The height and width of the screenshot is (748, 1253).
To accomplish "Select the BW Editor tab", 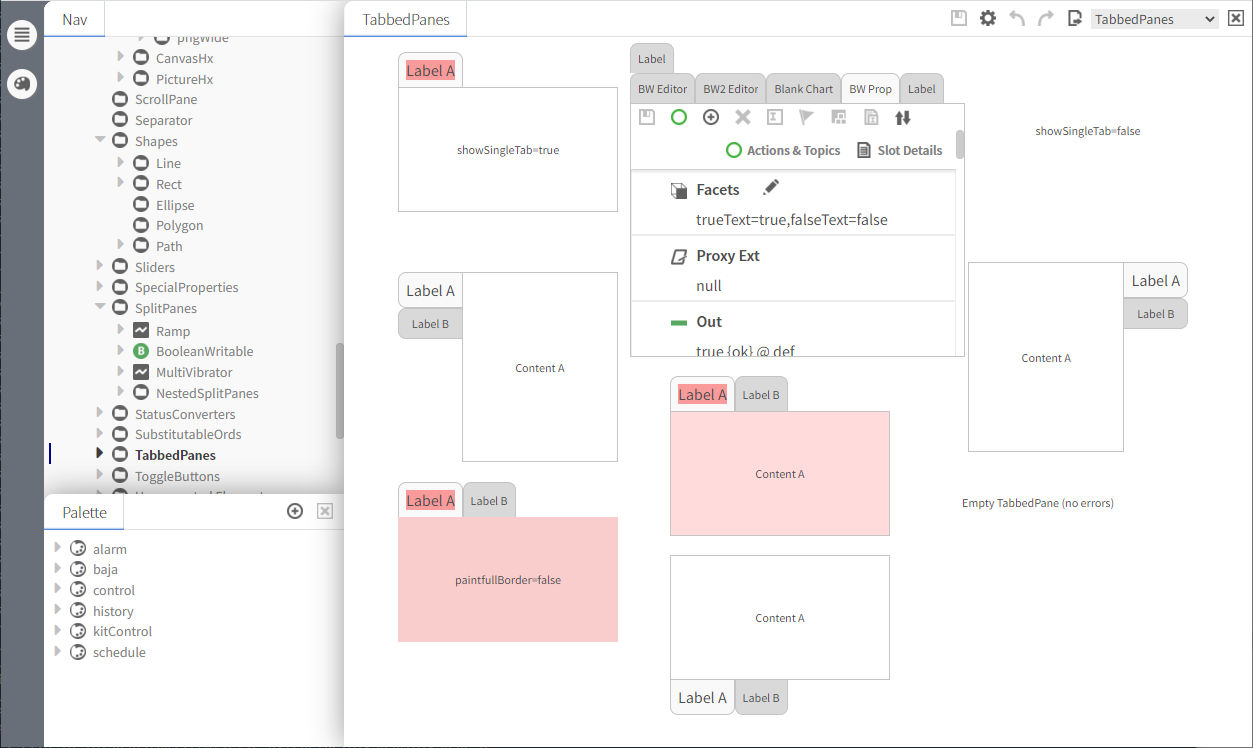I will point(662,89).
